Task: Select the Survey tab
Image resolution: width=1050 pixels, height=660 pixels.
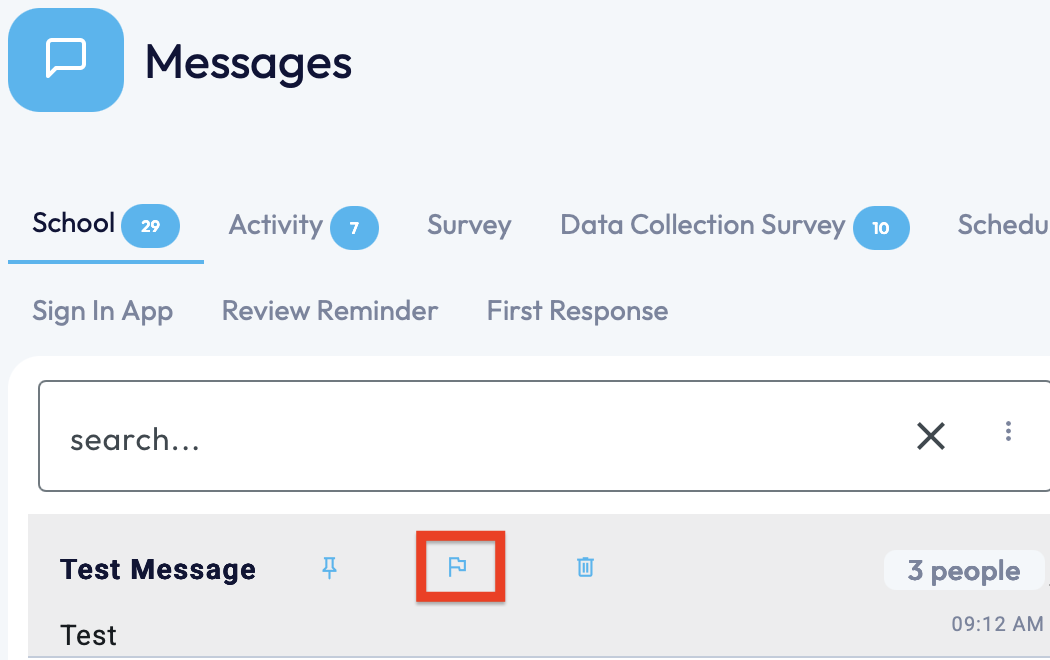Action: pos(469,225)
